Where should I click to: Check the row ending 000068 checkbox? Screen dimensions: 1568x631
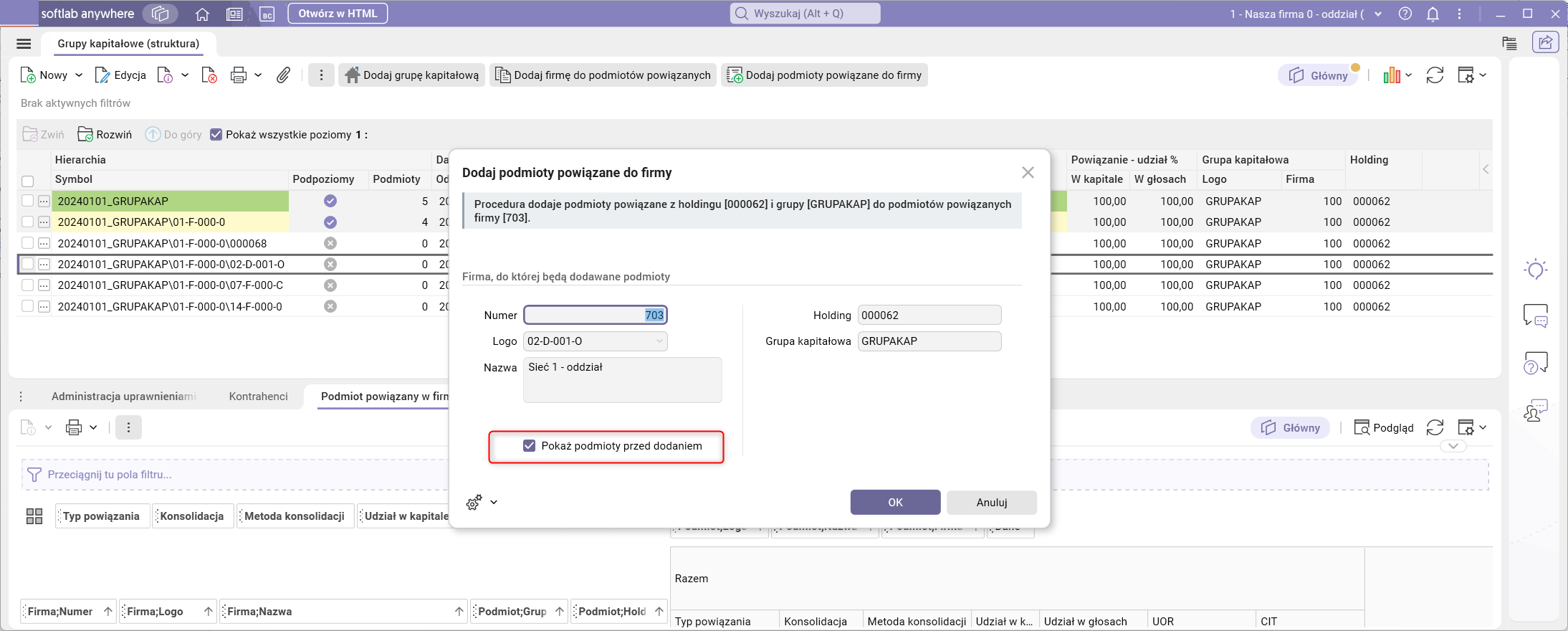point(28,244)
